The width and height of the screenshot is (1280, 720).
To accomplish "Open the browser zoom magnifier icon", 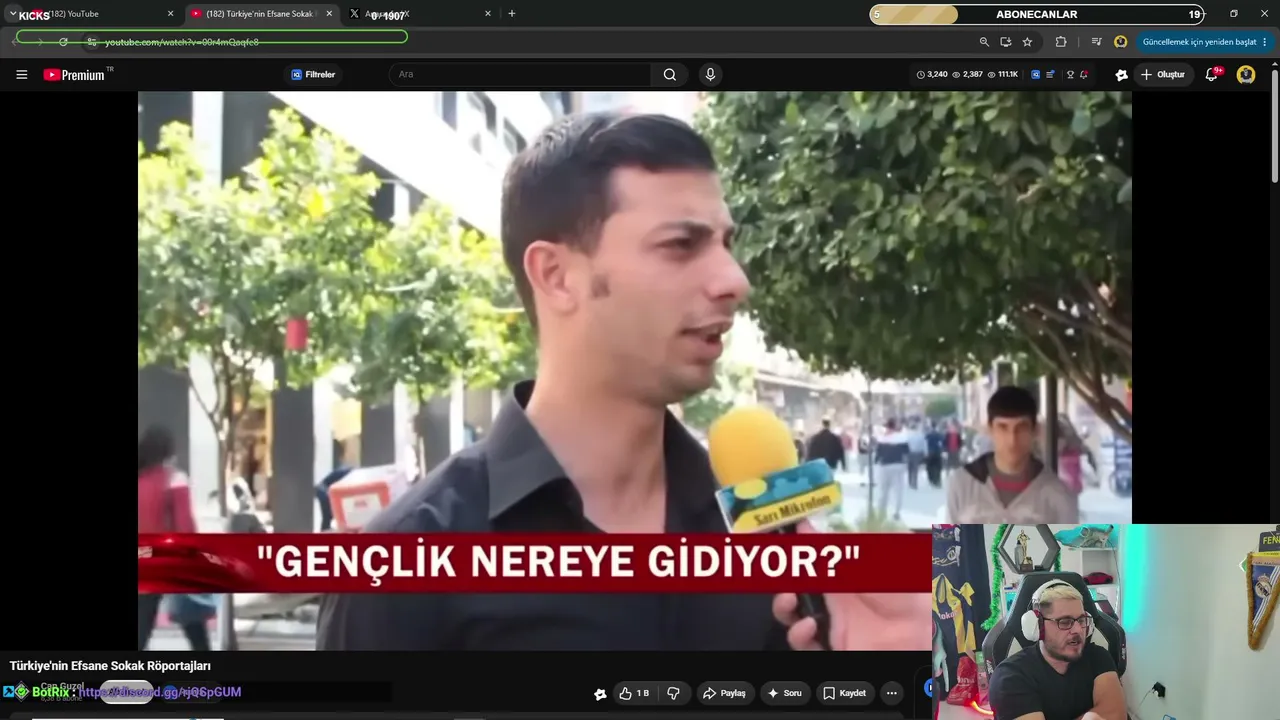I will click(984, 42).
